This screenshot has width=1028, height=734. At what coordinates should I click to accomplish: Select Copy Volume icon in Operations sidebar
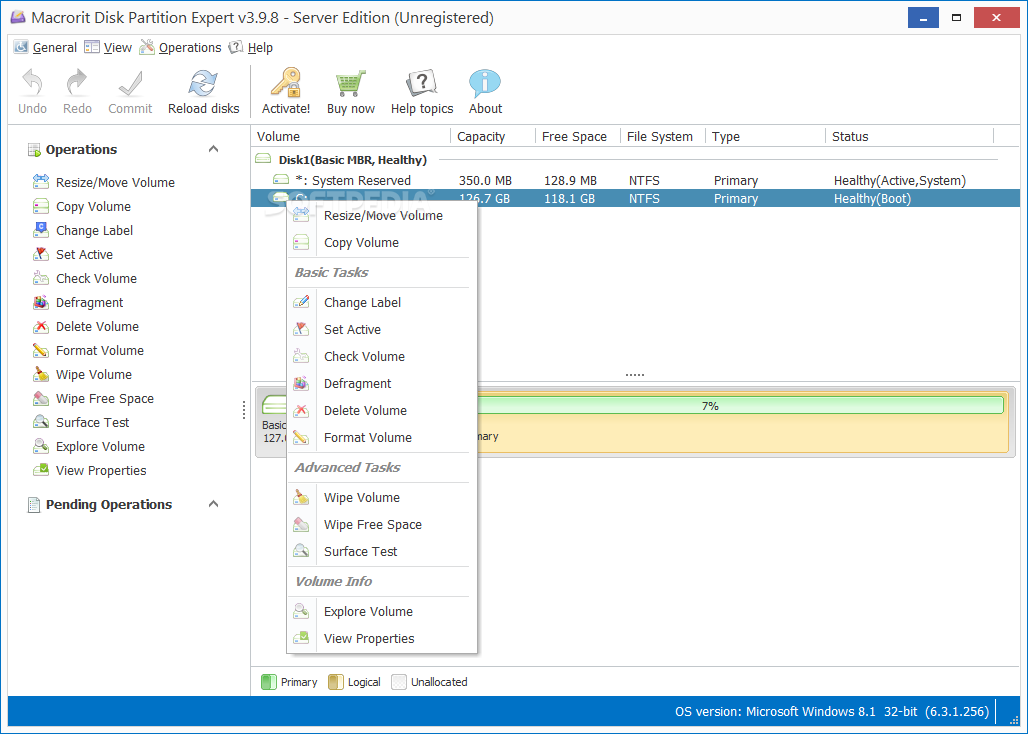coord(41,206)
